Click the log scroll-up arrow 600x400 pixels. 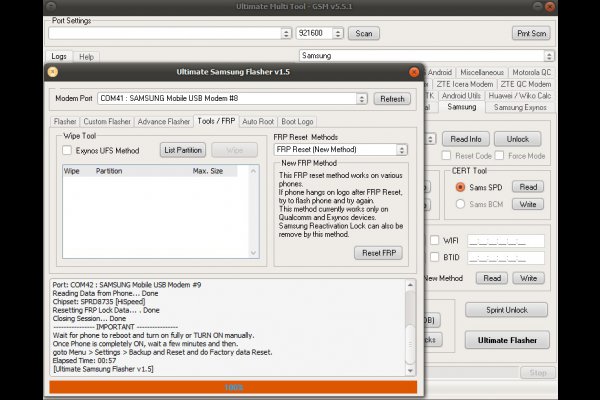point(410,285)
